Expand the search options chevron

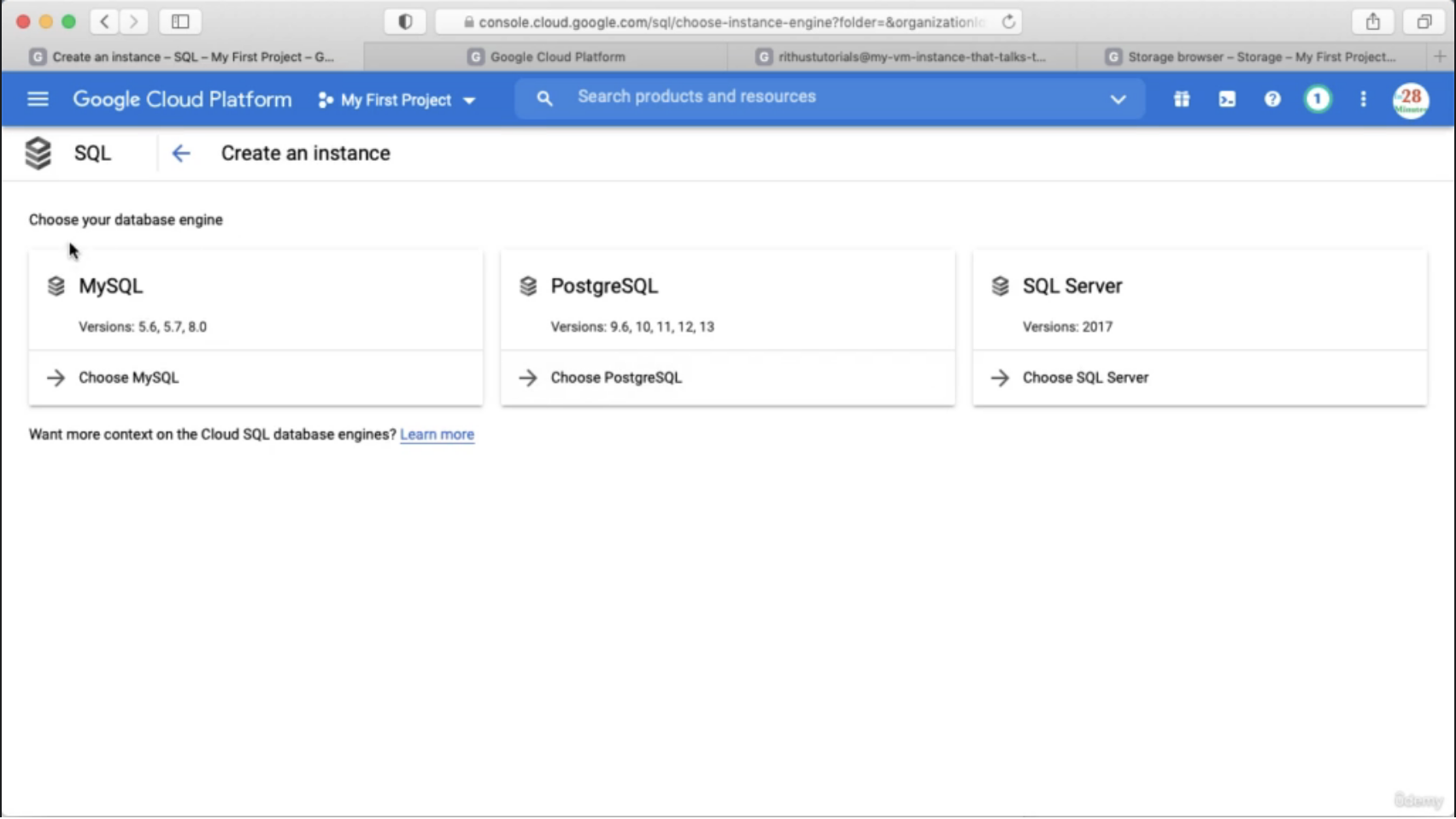1118,99
